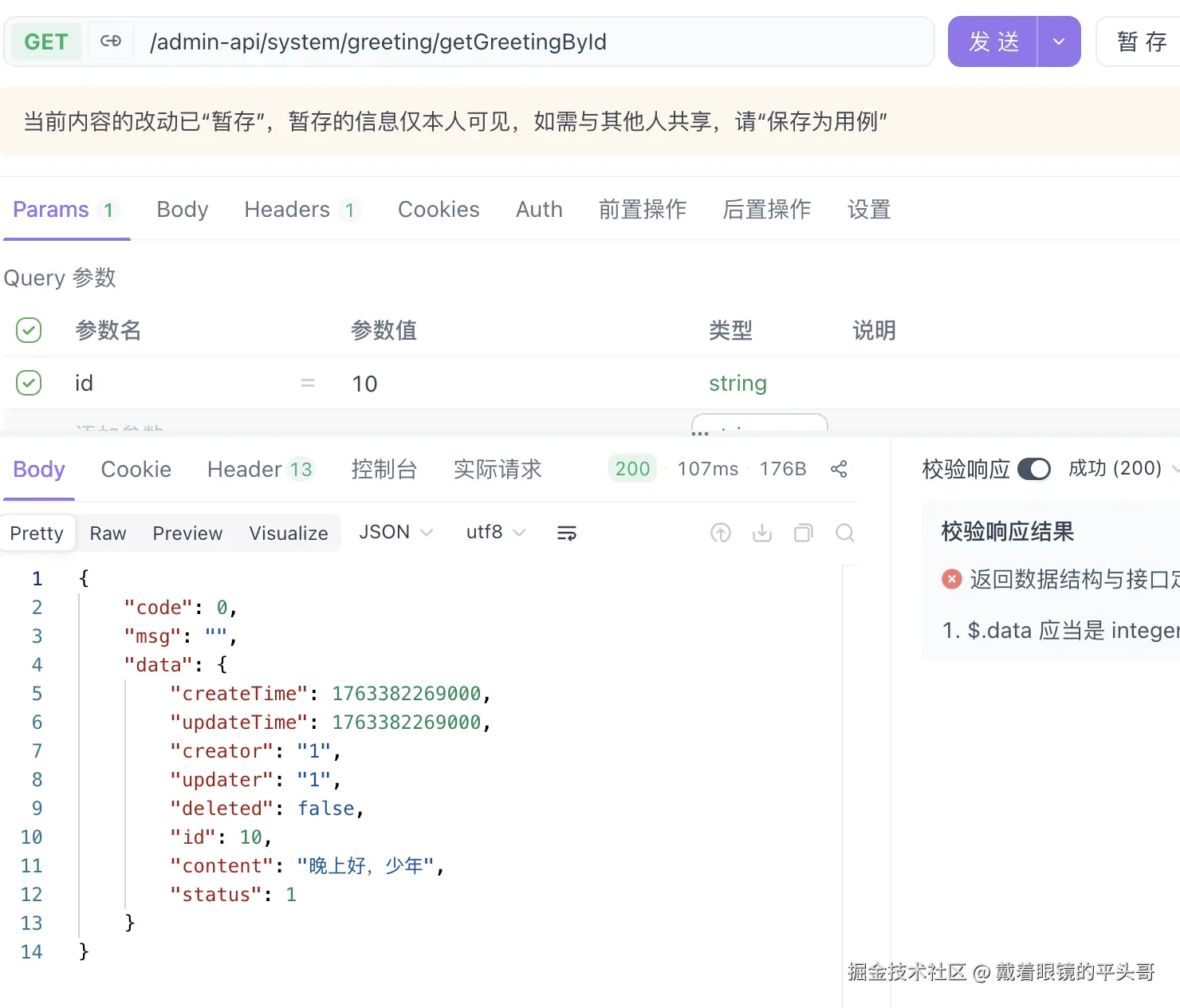Click the 校验响应结果 heading
Screen dimensions: 1180x1008
point(1008,532)
